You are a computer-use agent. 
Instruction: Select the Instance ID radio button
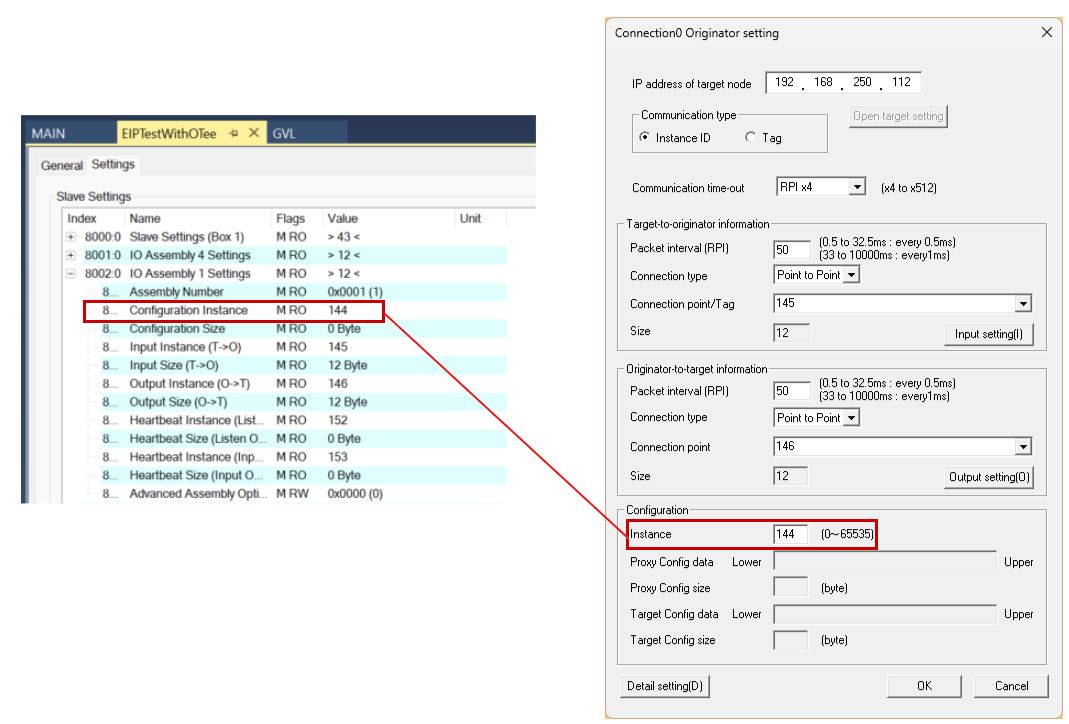644,138
